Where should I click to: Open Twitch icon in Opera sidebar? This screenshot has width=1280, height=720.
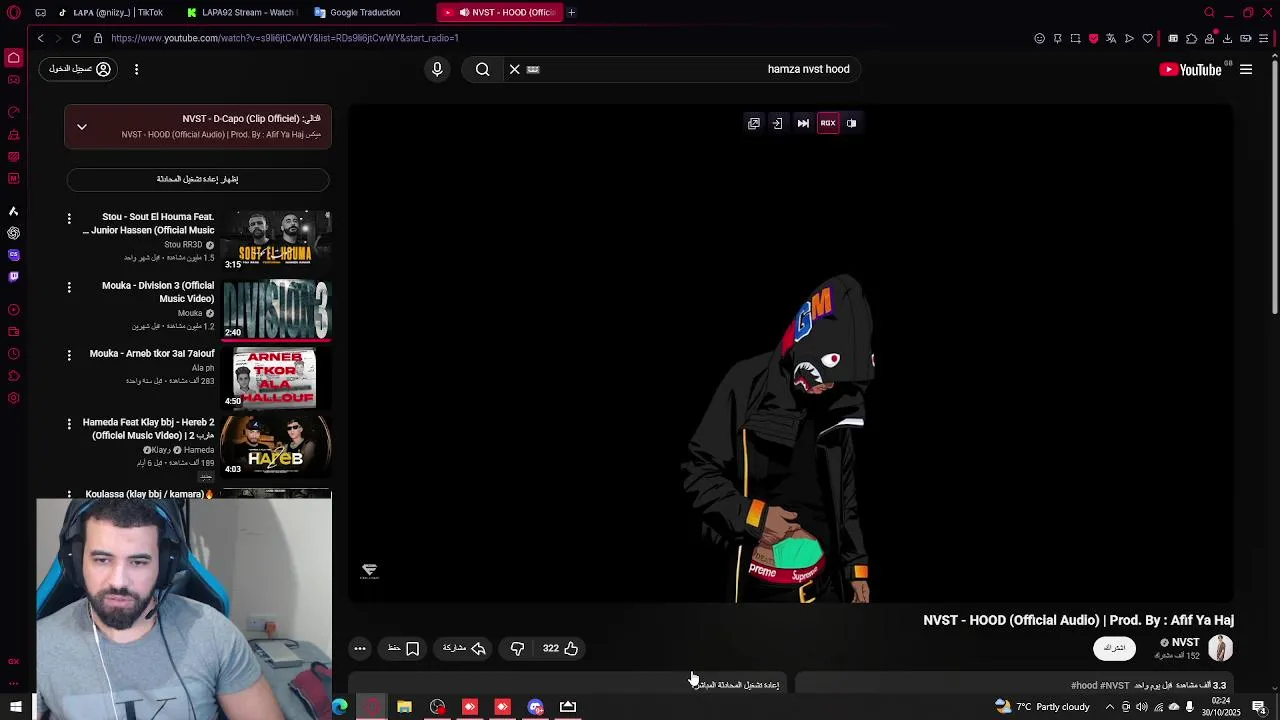point(13,276)
